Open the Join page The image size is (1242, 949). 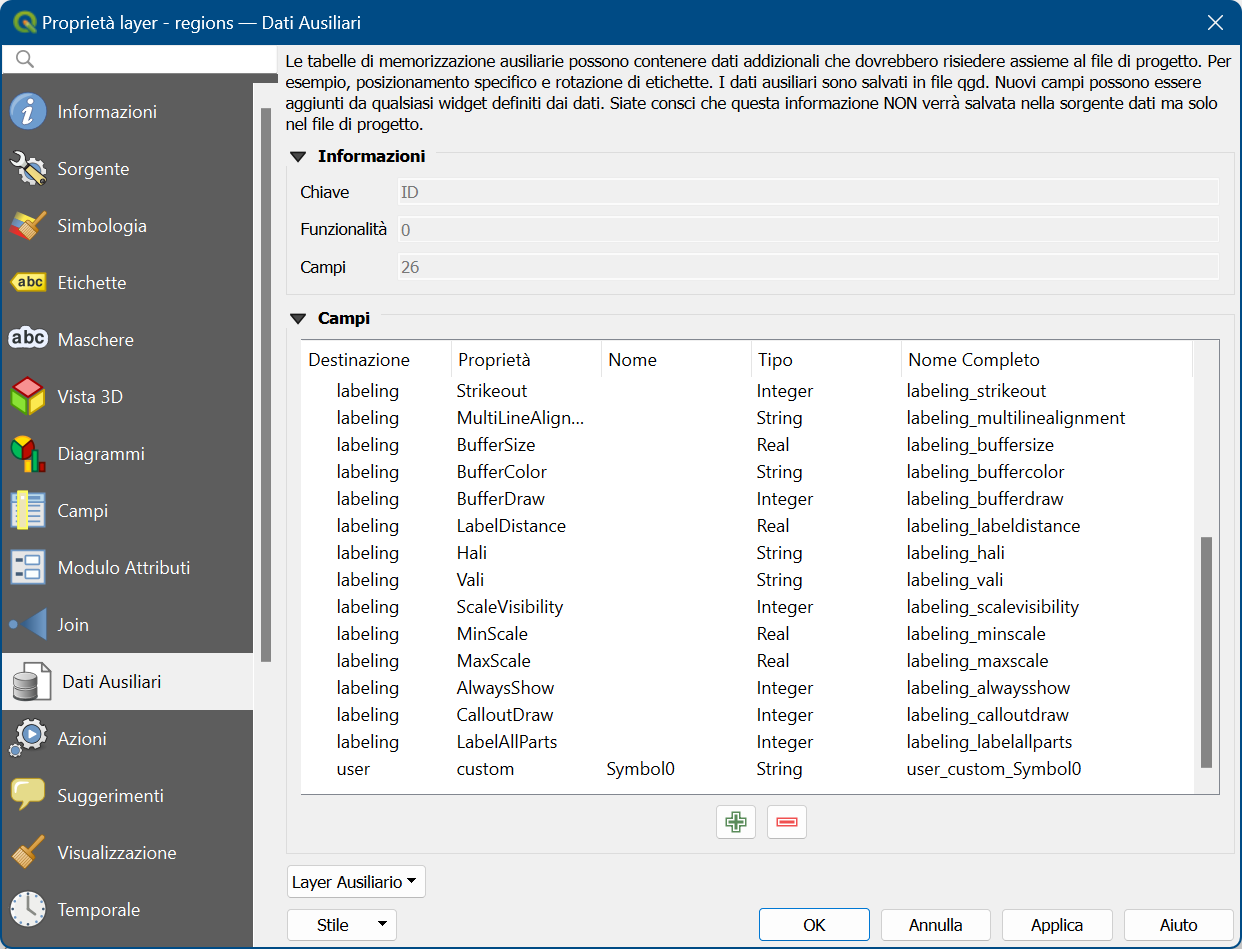pyautogui.click(x=127, y=625)
